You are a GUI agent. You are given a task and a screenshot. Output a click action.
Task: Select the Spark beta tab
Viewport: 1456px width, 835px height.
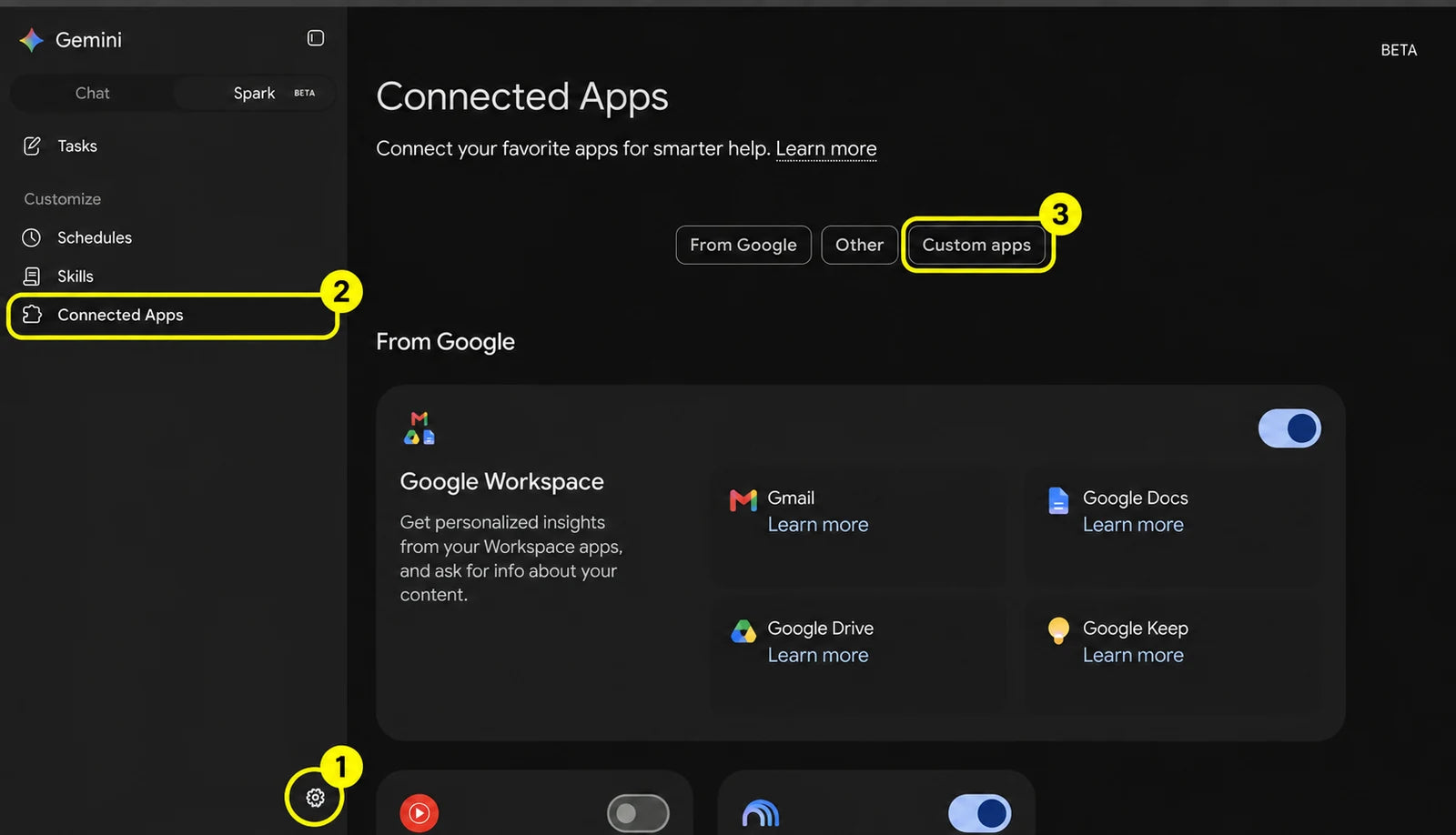click(255, 93)
